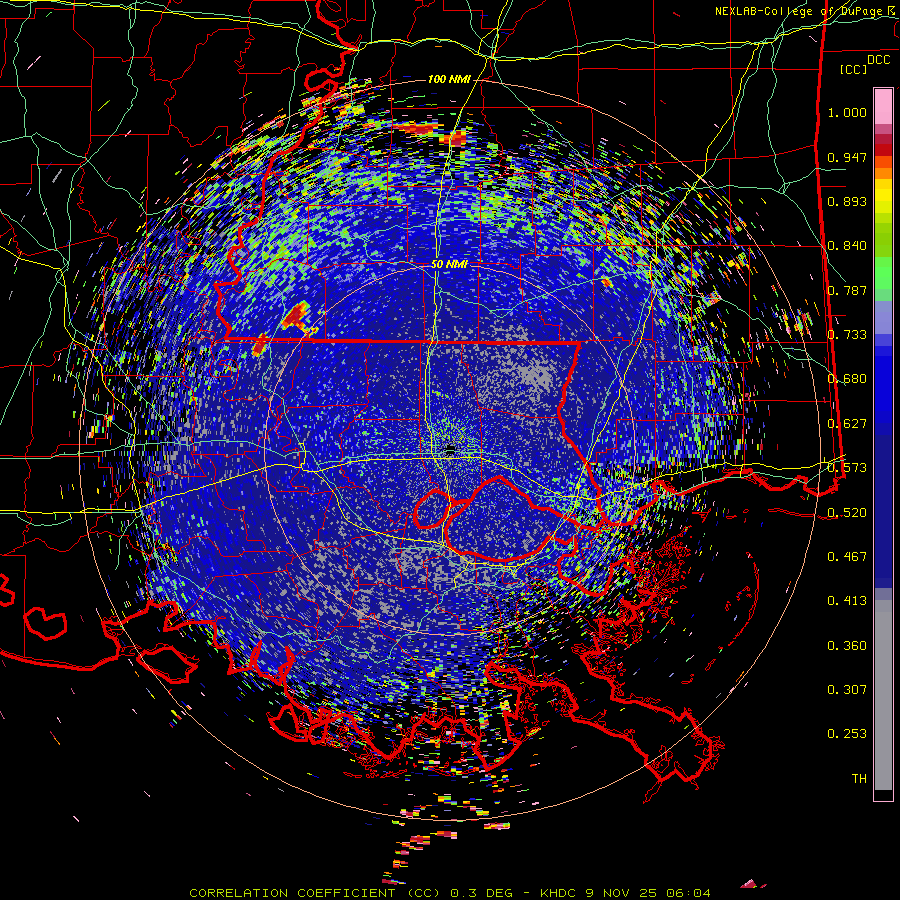Click the 0.627 color scale value
Screen dimensions: 900x900
[847, 424]
